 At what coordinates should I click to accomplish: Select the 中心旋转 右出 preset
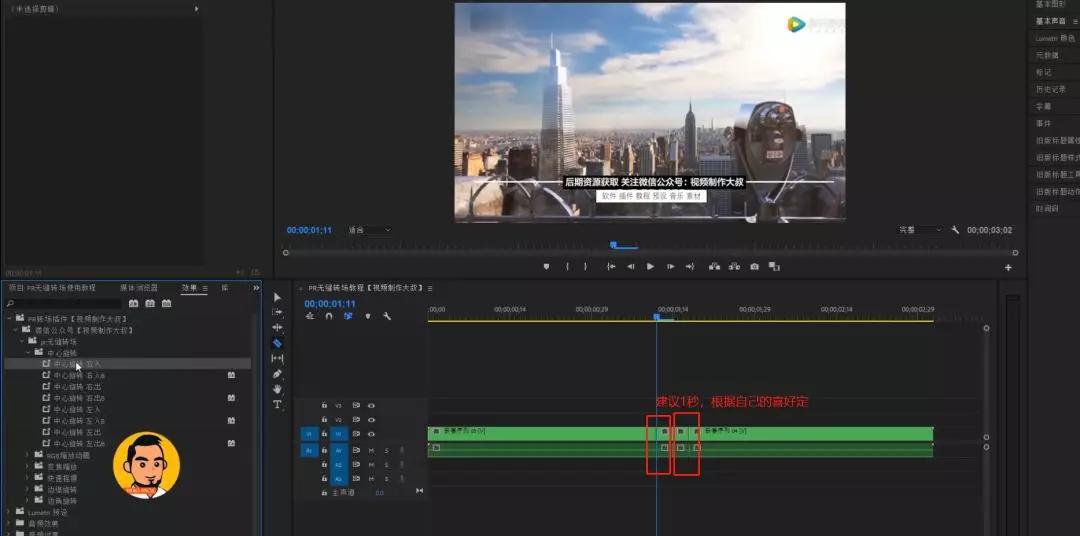pyautogui.click(x=77, y=386)
